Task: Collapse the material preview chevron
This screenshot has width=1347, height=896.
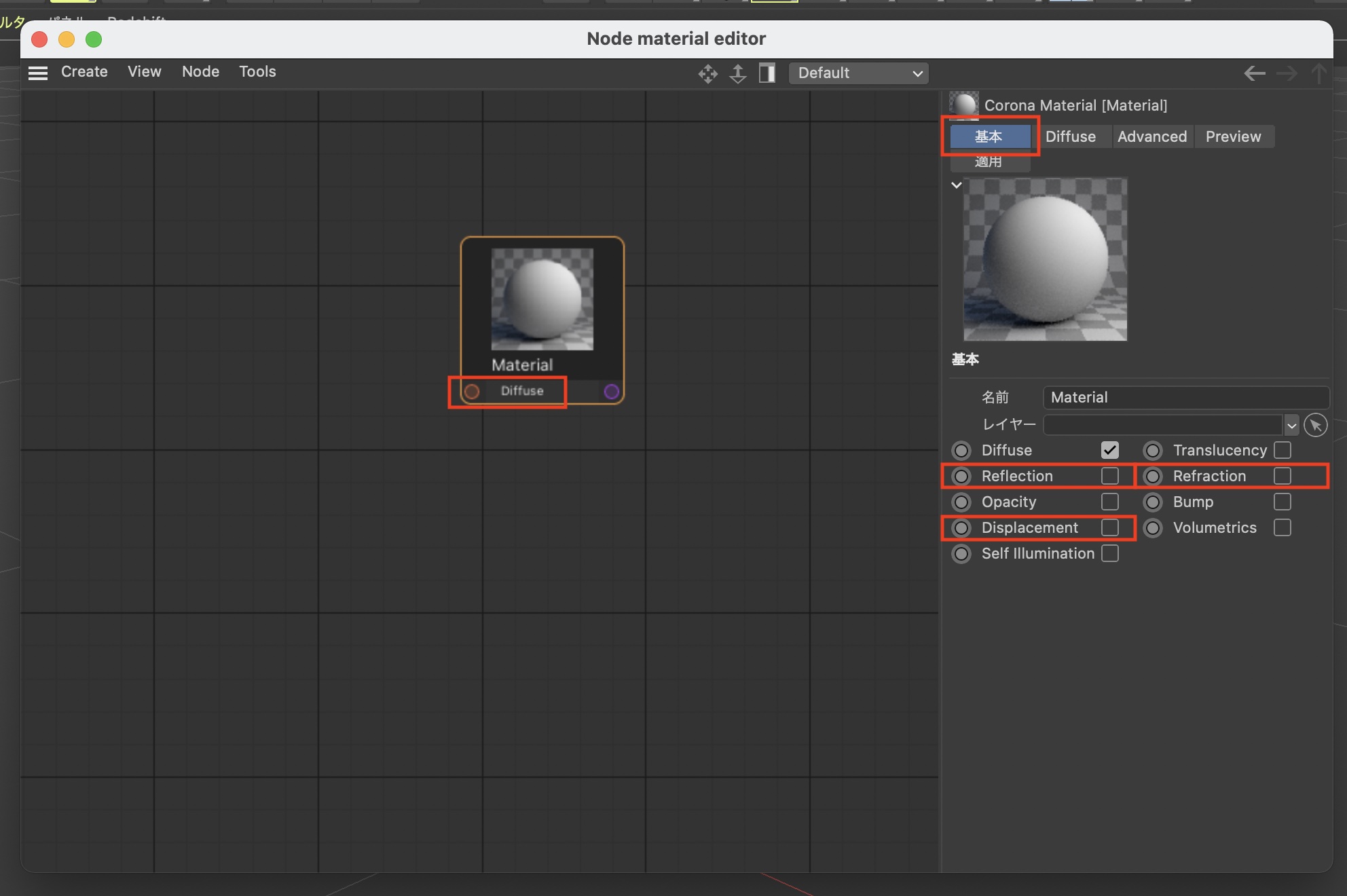Action: coord(956,185)
